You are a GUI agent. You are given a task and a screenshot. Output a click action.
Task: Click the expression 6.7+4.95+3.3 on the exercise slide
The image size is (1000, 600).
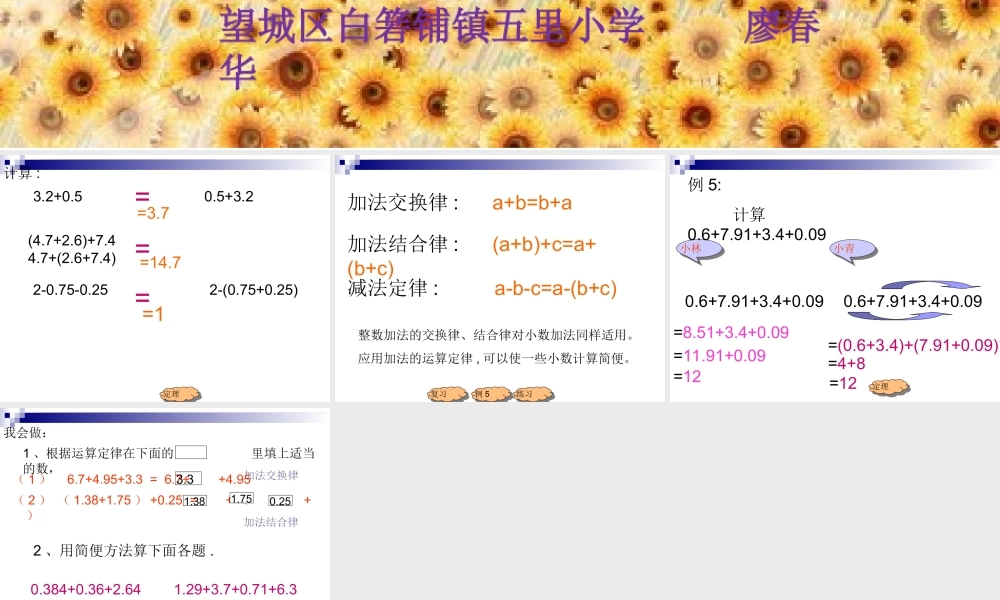click(105, 479)
